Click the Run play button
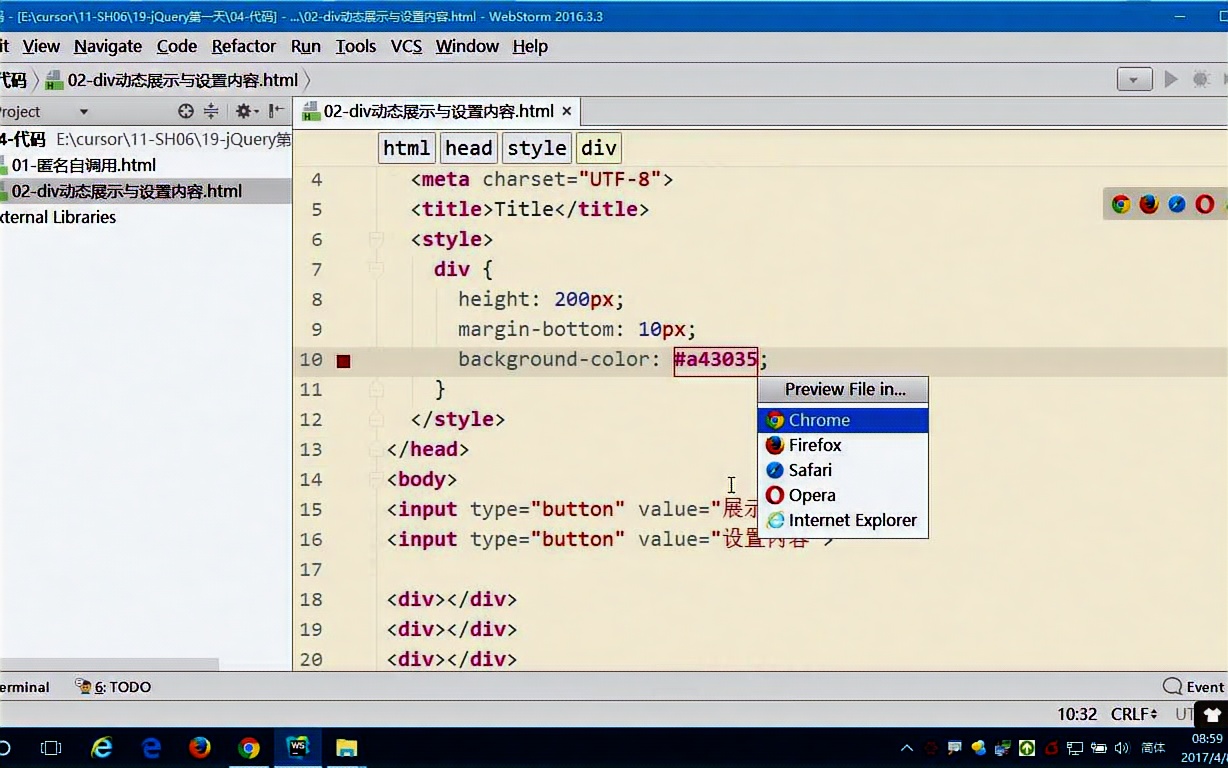This screenshot has height=768, width=1228. [1171, 80]
